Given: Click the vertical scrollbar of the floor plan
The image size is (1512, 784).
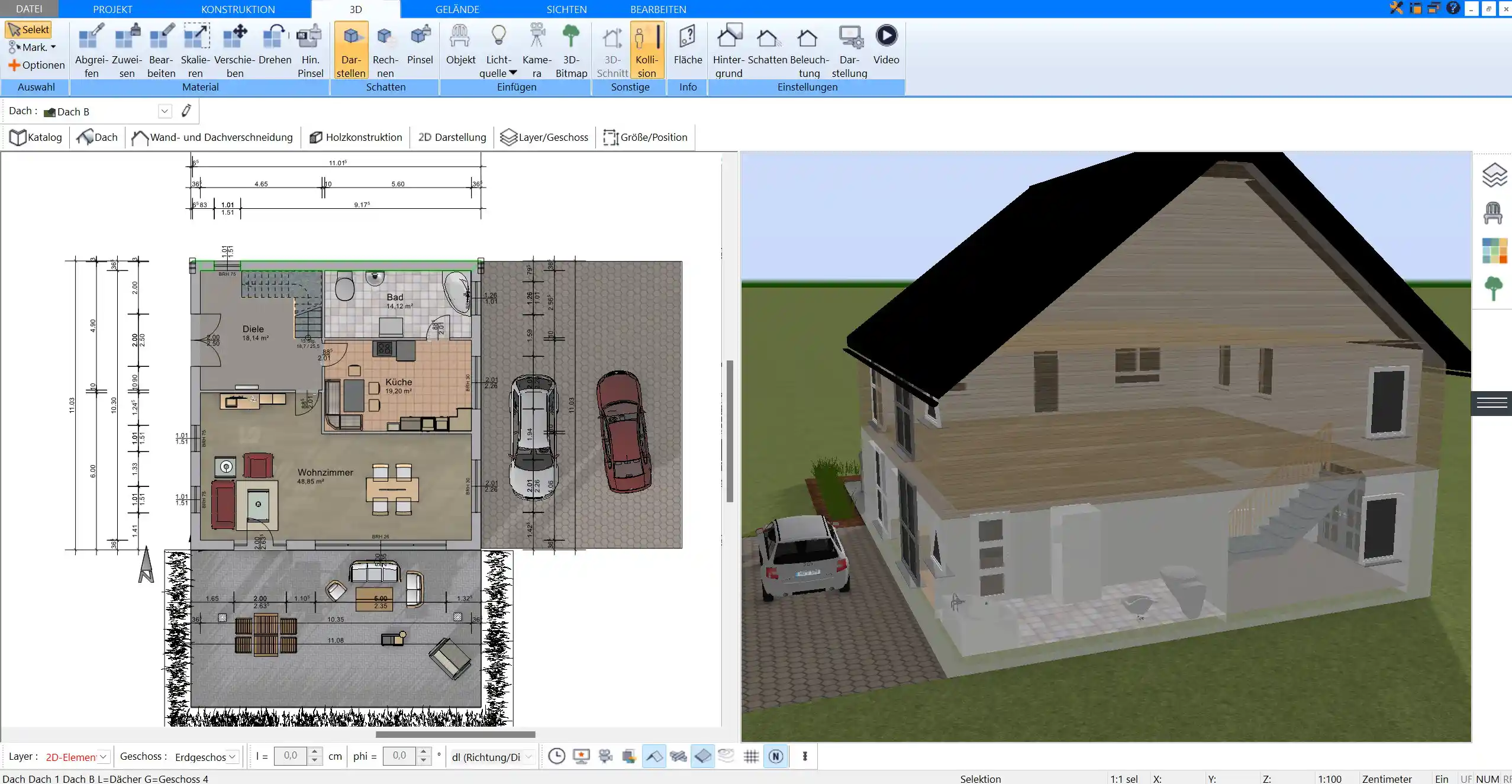Looking at the screenshot, I should (x=730, y=431).
